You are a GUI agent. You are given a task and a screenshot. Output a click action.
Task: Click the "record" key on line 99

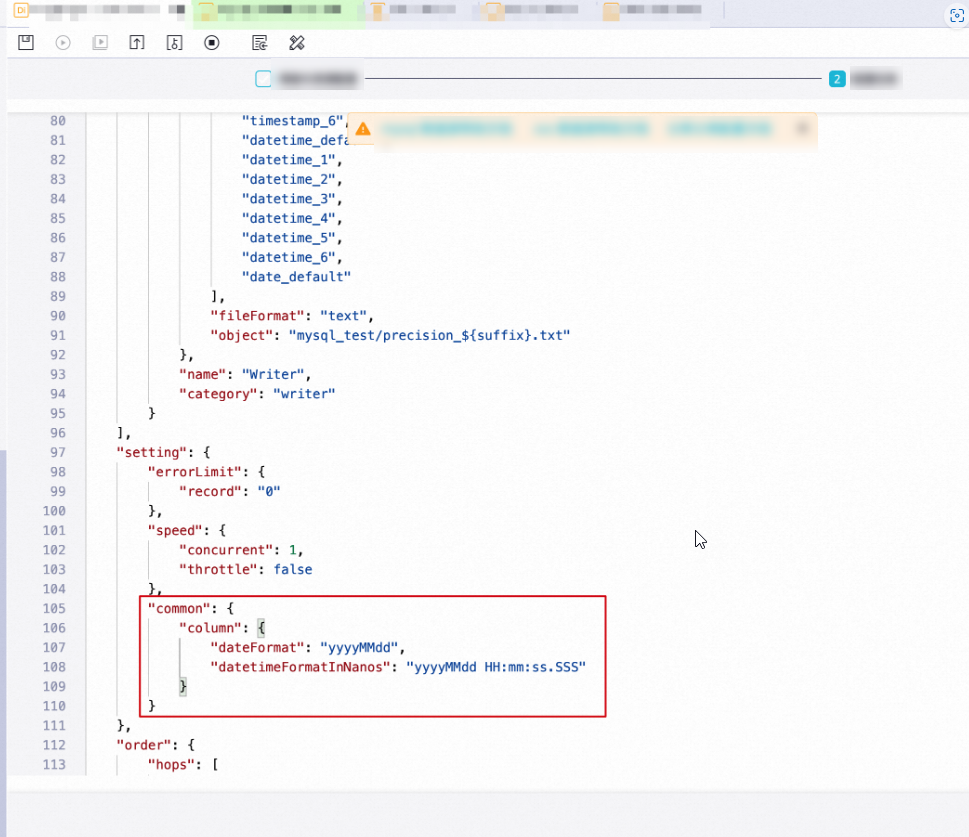click(x=210, y=491)
